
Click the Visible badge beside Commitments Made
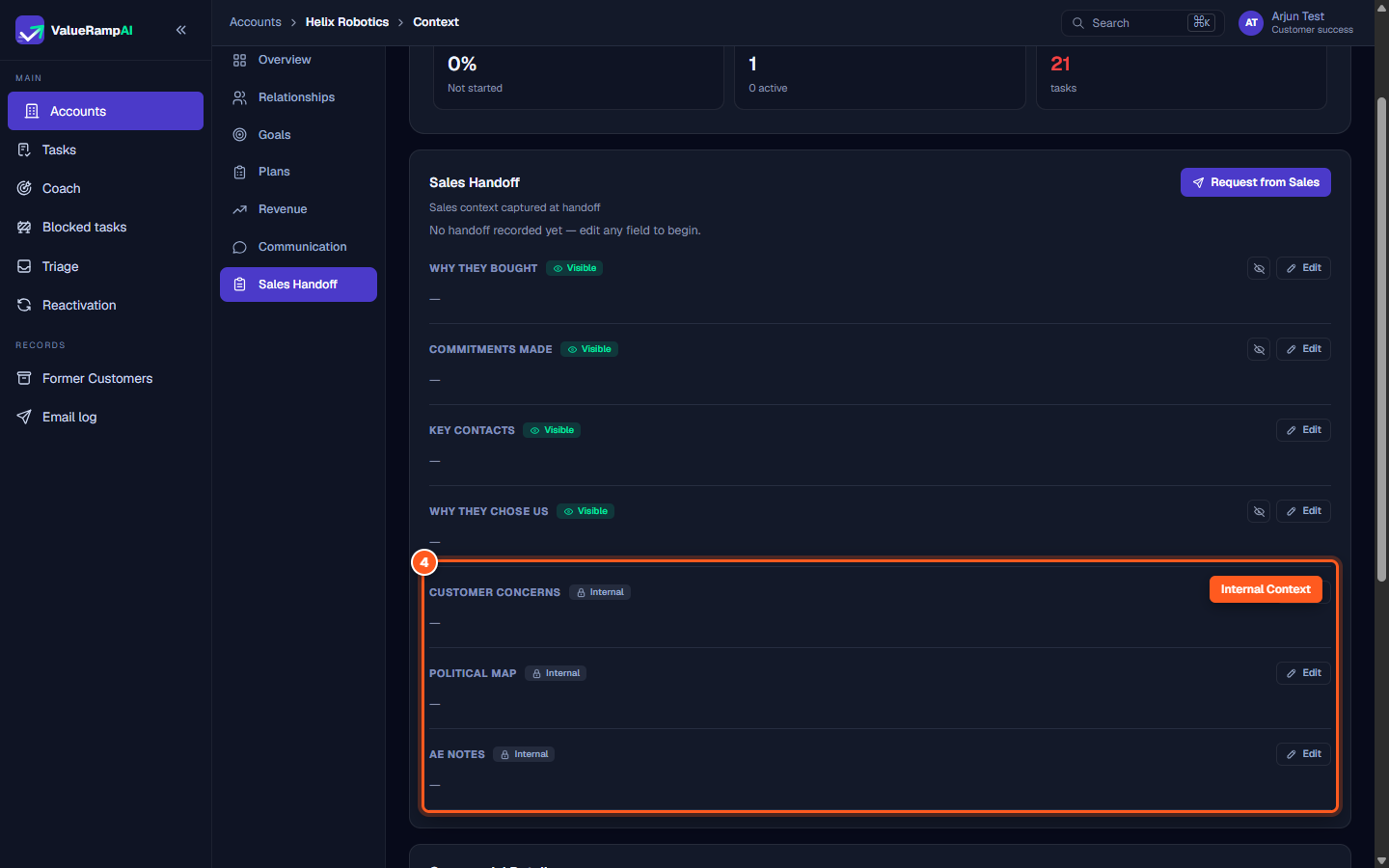coord(589,349)
